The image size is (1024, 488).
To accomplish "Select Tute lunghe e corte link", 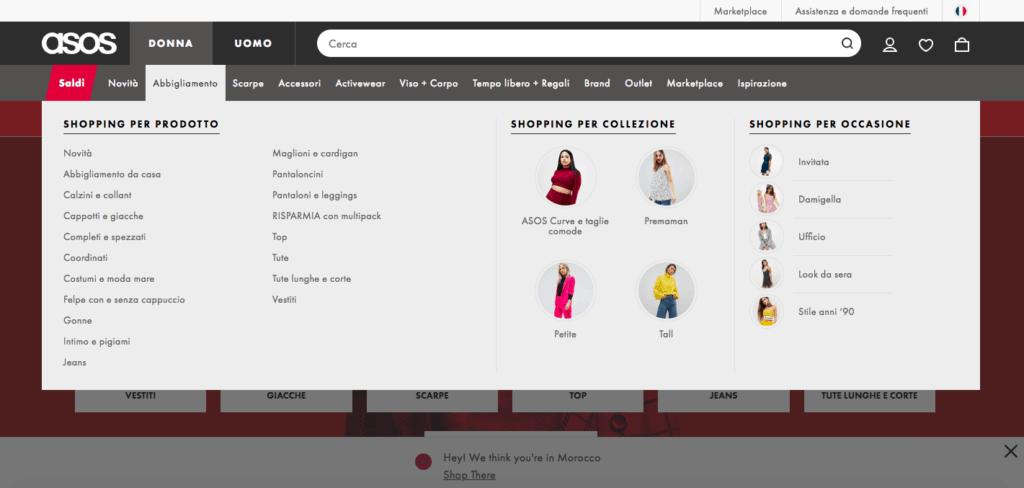I will tap(312, 278).
